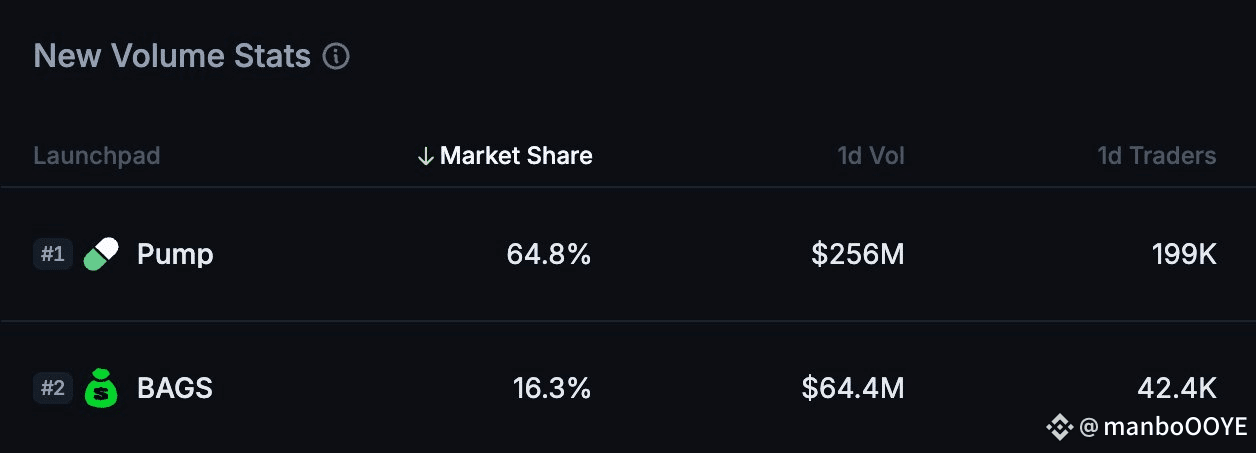The width and height of the screenshot is (1256, 453).
Task: Open the BAGS launchpad link
Action: (175, 388)
